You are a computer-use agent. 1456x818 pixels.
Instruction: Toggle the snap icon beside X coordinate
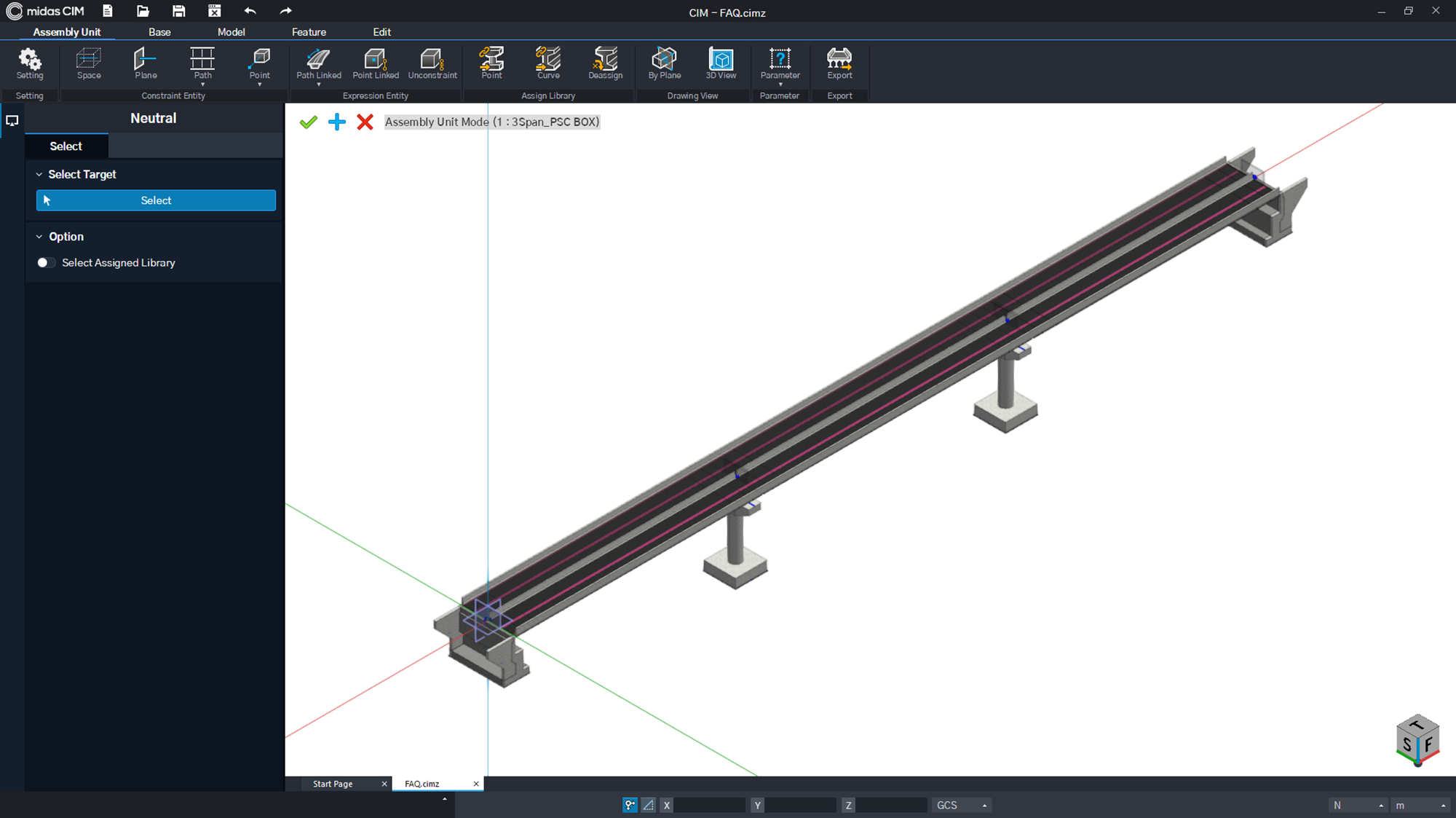click(630, 805)
